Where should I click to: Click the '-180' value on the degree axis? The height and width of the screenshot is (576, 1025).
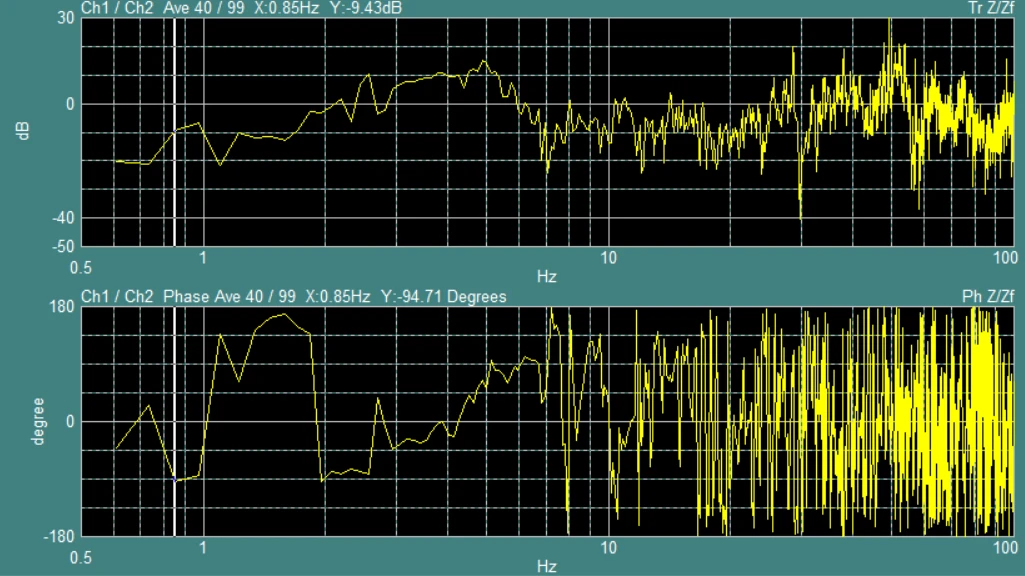click(x=59, y=537)
